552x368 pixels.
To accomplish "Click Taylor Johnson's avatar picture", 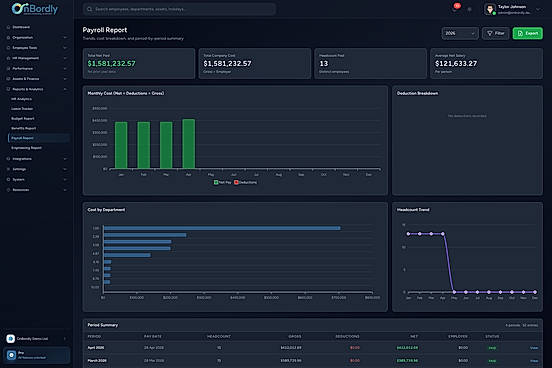I will point(490,9).
